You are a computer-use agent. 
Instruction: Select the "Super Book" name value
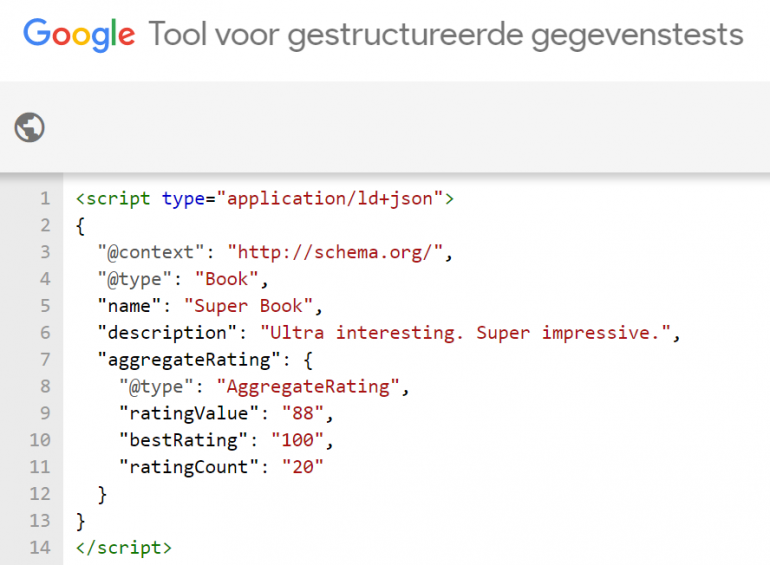pos(248,306)
